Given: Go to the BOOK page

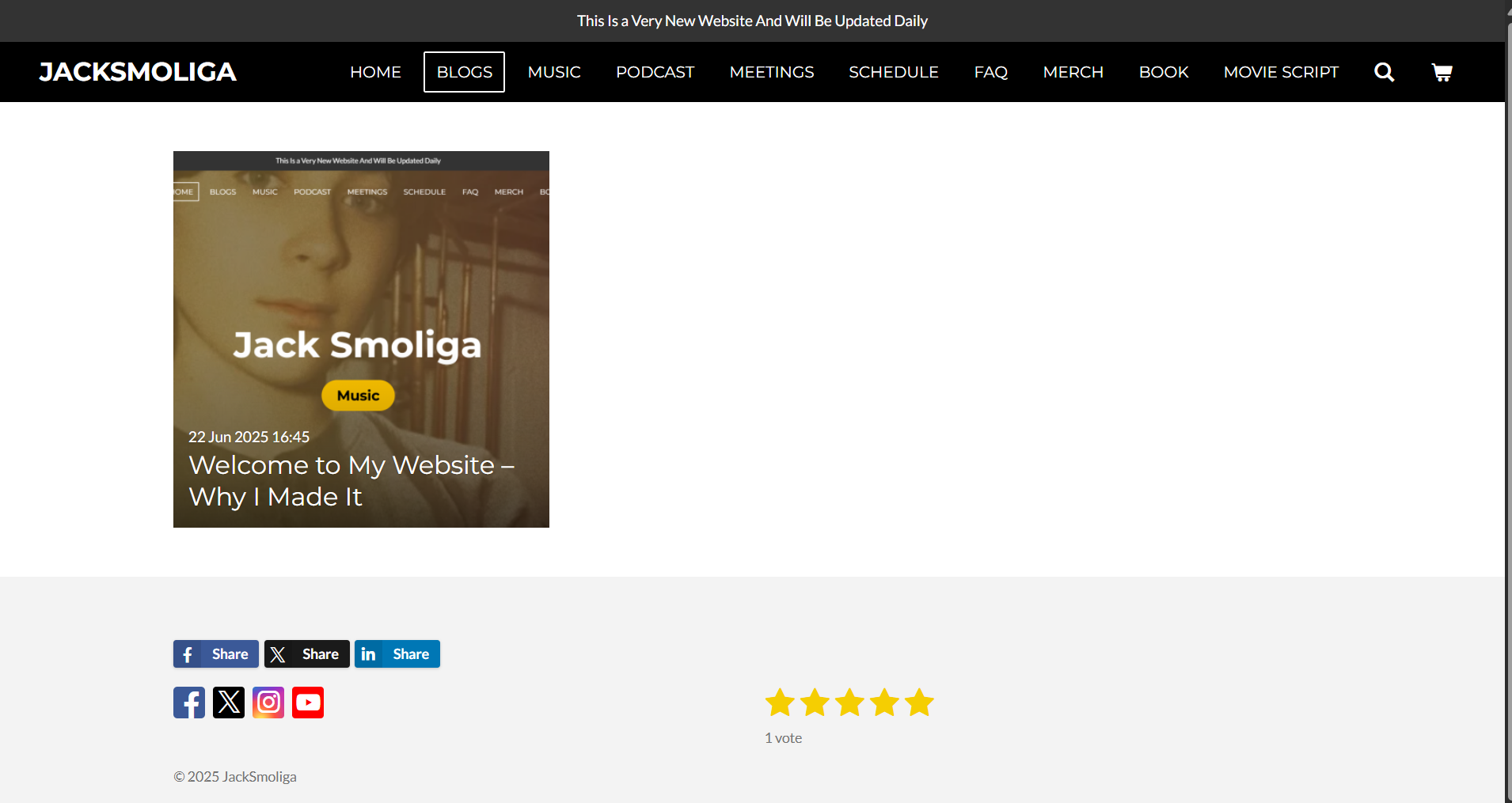Looking at the screenshot, I should (x=1164, y=72).
